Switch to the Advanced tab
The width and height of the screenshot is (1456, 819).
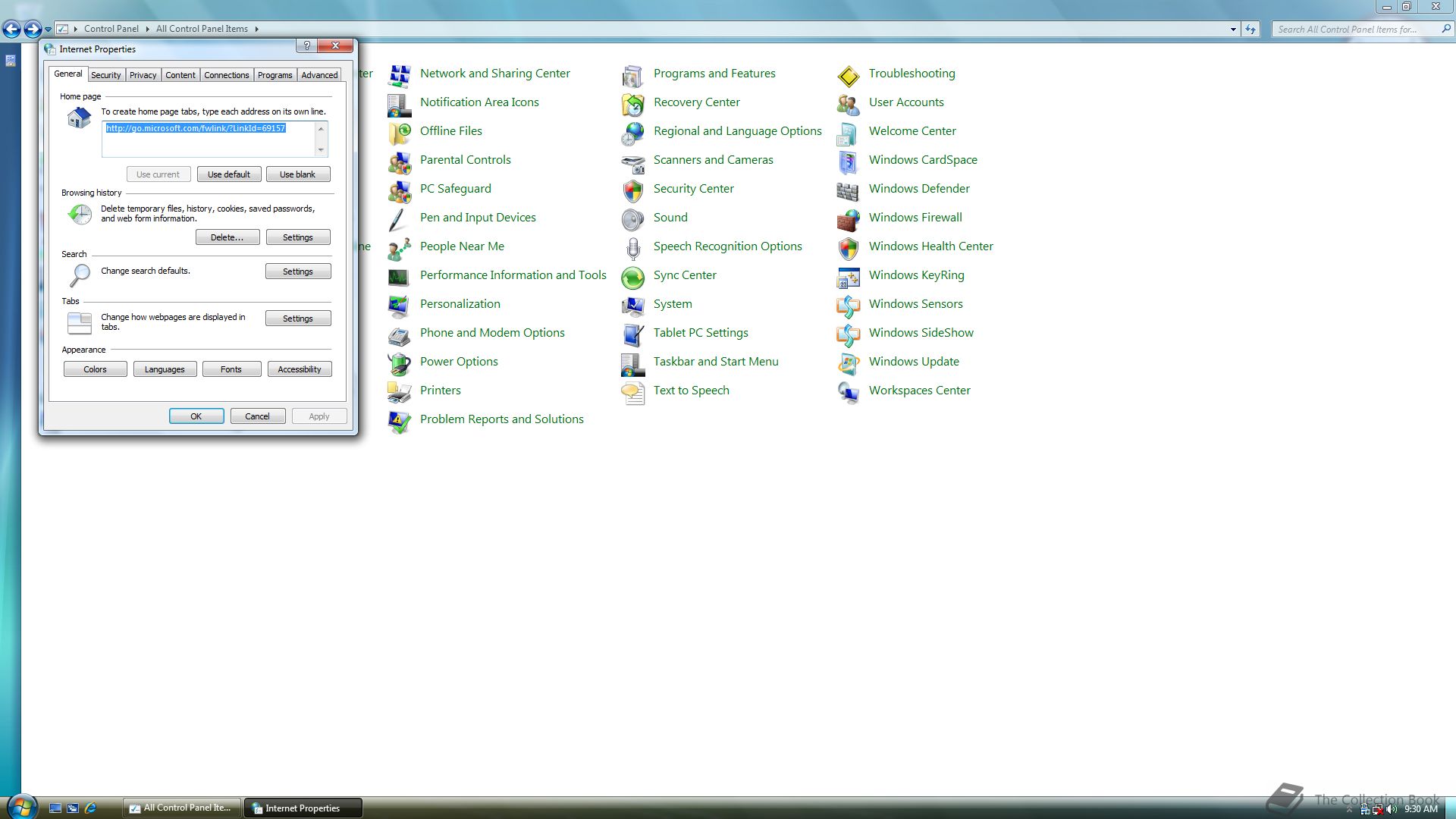(x=319, y=75)
